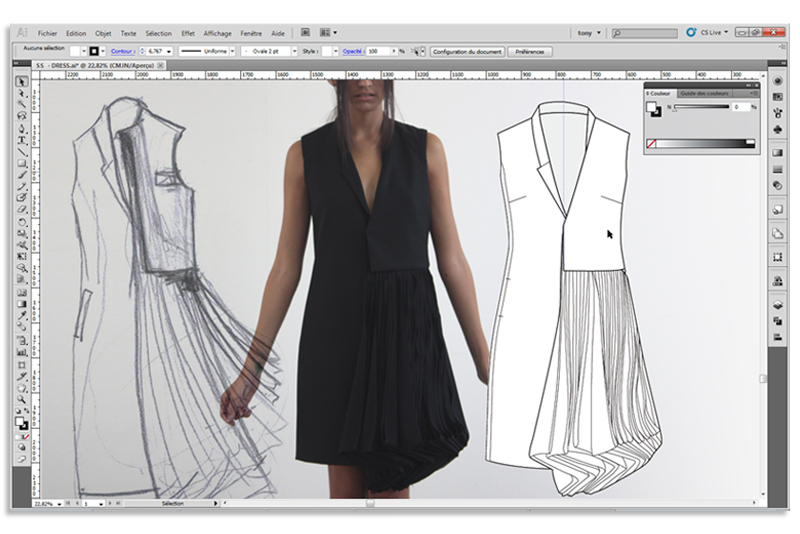
Task: Open the Symbols panel club icon
Action: 778,130
